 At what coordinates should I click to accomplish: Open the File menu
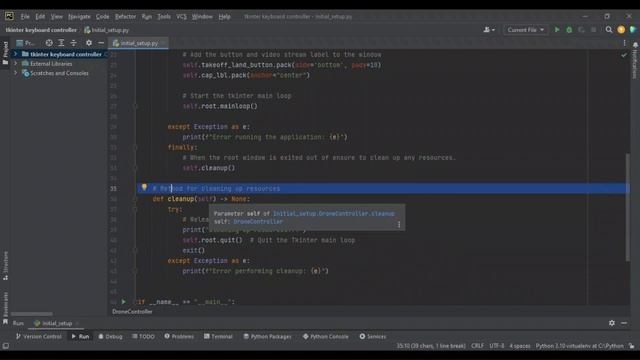pyautogui.click(x=25, y=17)
